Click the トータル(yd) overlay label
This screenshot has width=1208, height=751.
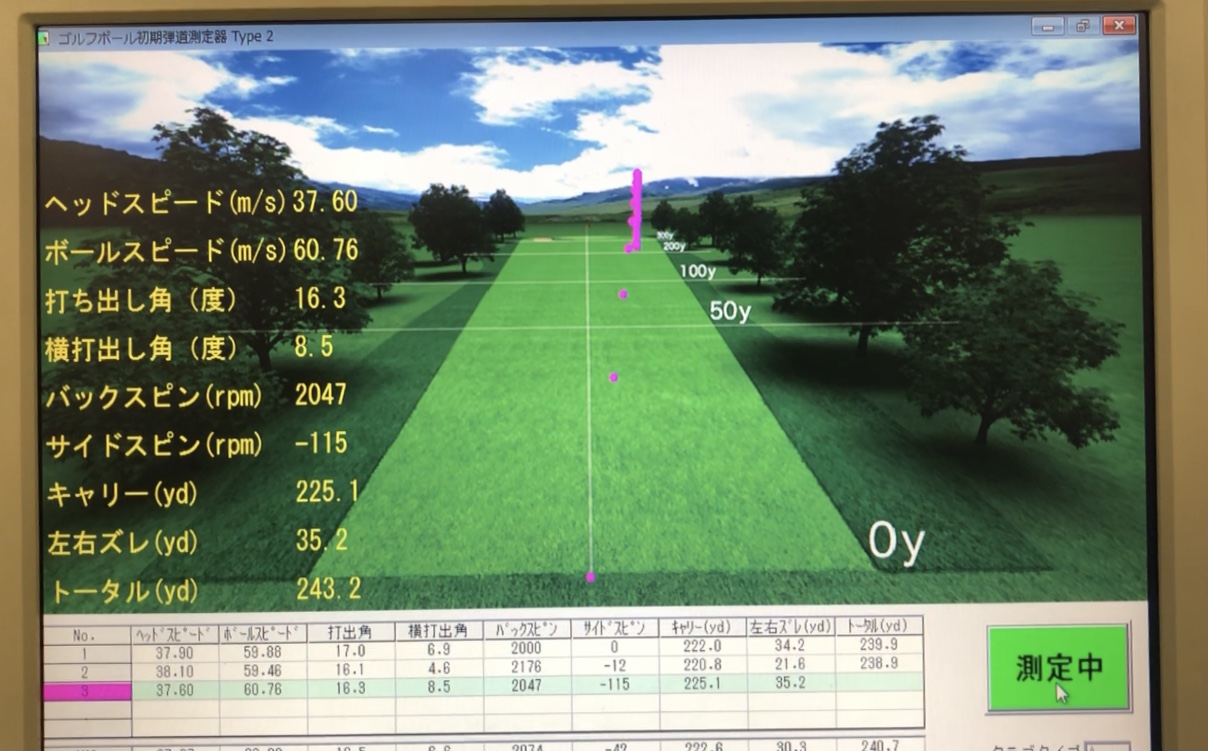tap(123, 592)
